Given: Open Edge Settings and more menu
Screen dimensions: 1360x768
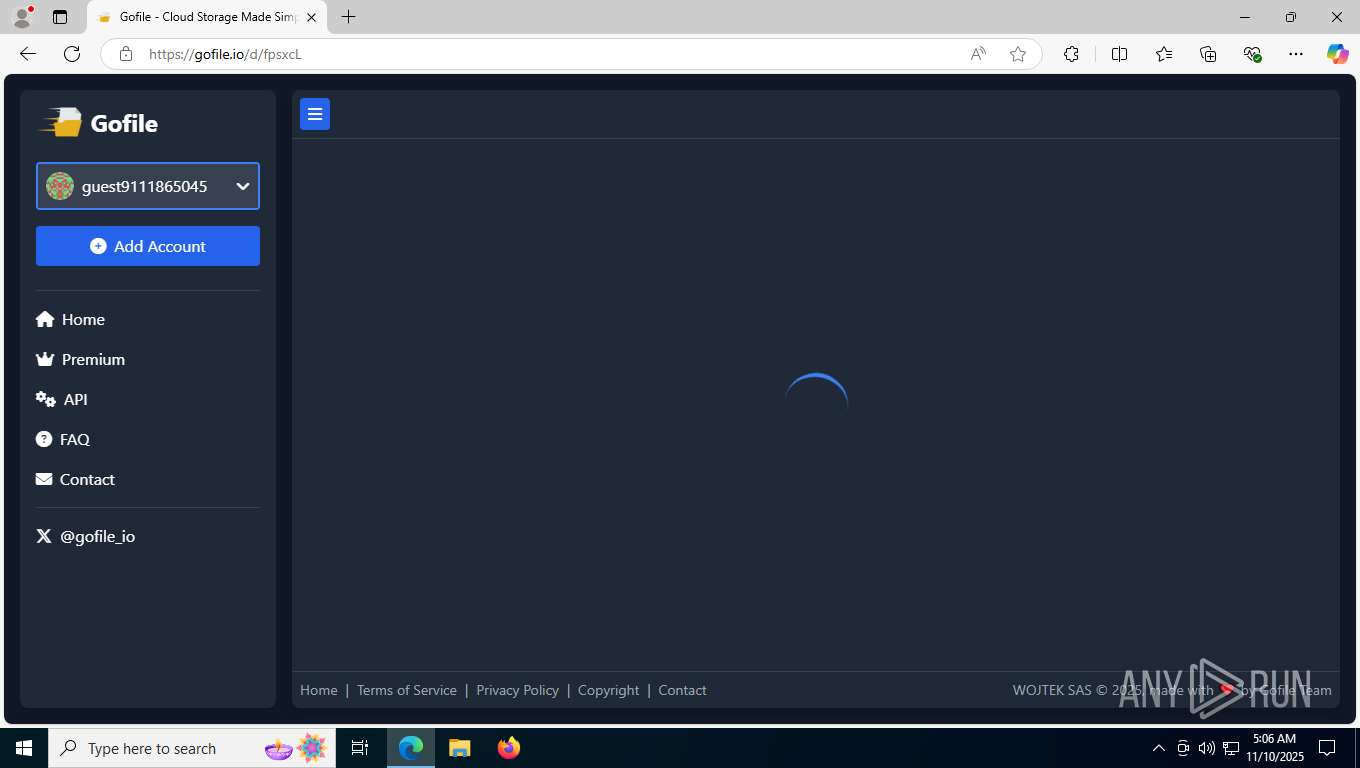Looking at the screenshot, I should 1296,54.
